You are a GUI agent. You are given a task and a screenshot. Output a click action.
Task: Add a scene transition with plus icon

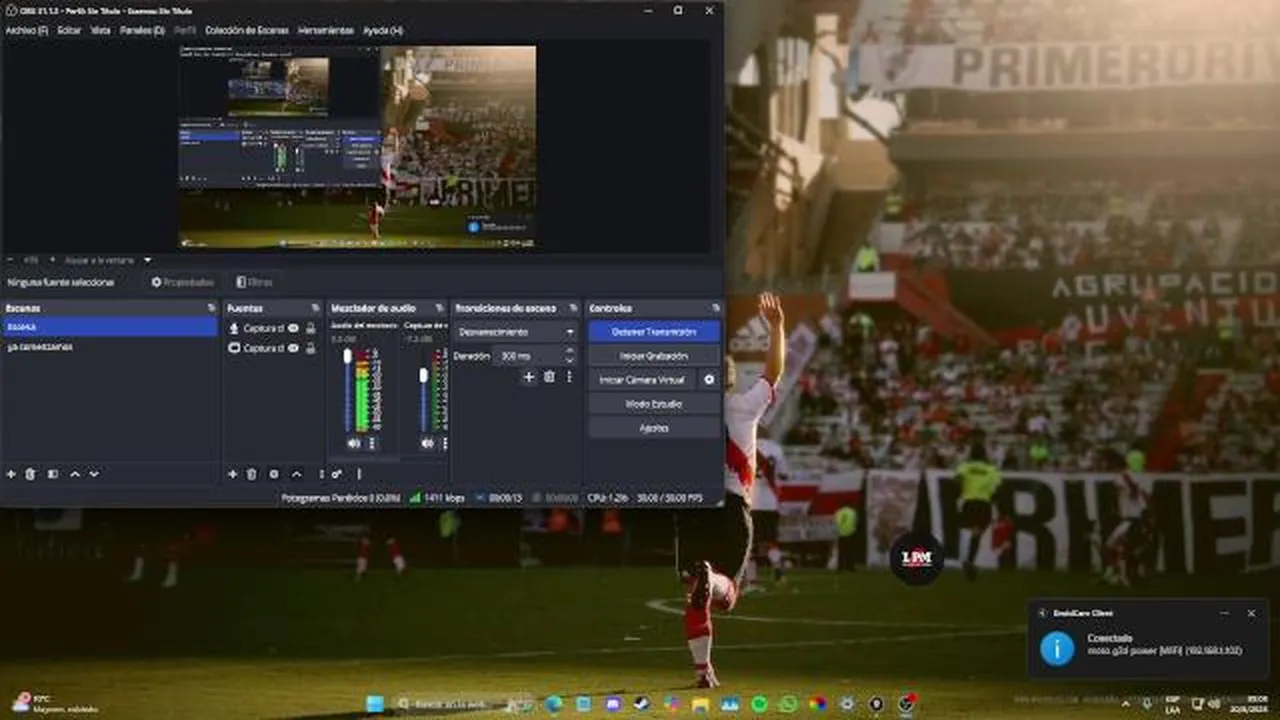[x=529, y=377]
